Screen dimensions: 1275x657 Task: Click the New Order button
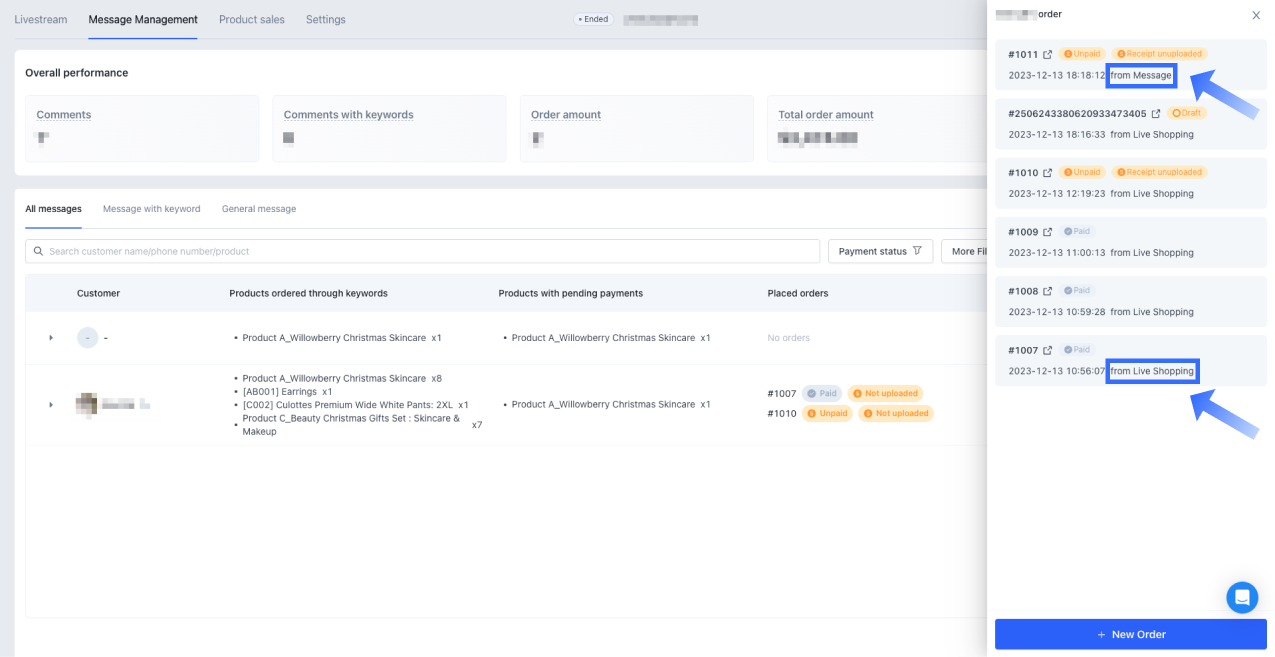pos(1130,634)
